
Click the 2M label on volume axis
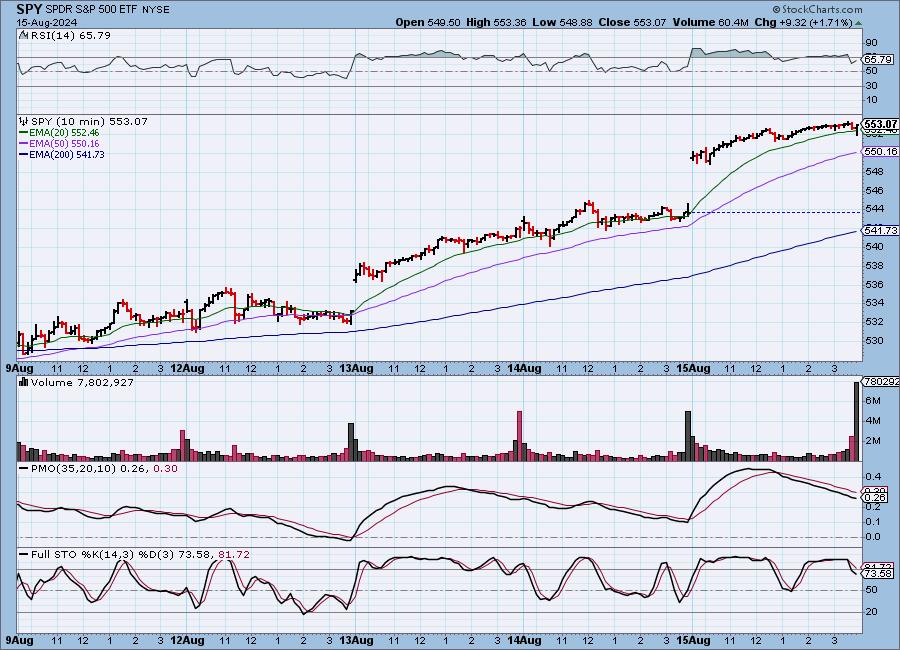(873, 441)
